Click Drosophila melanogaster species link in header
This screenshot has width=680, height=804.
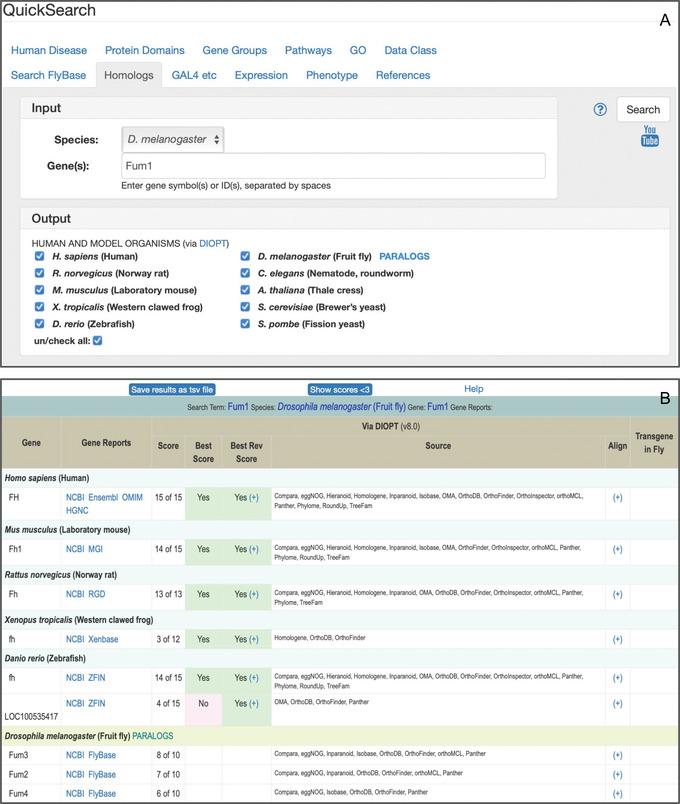(342, 407)
